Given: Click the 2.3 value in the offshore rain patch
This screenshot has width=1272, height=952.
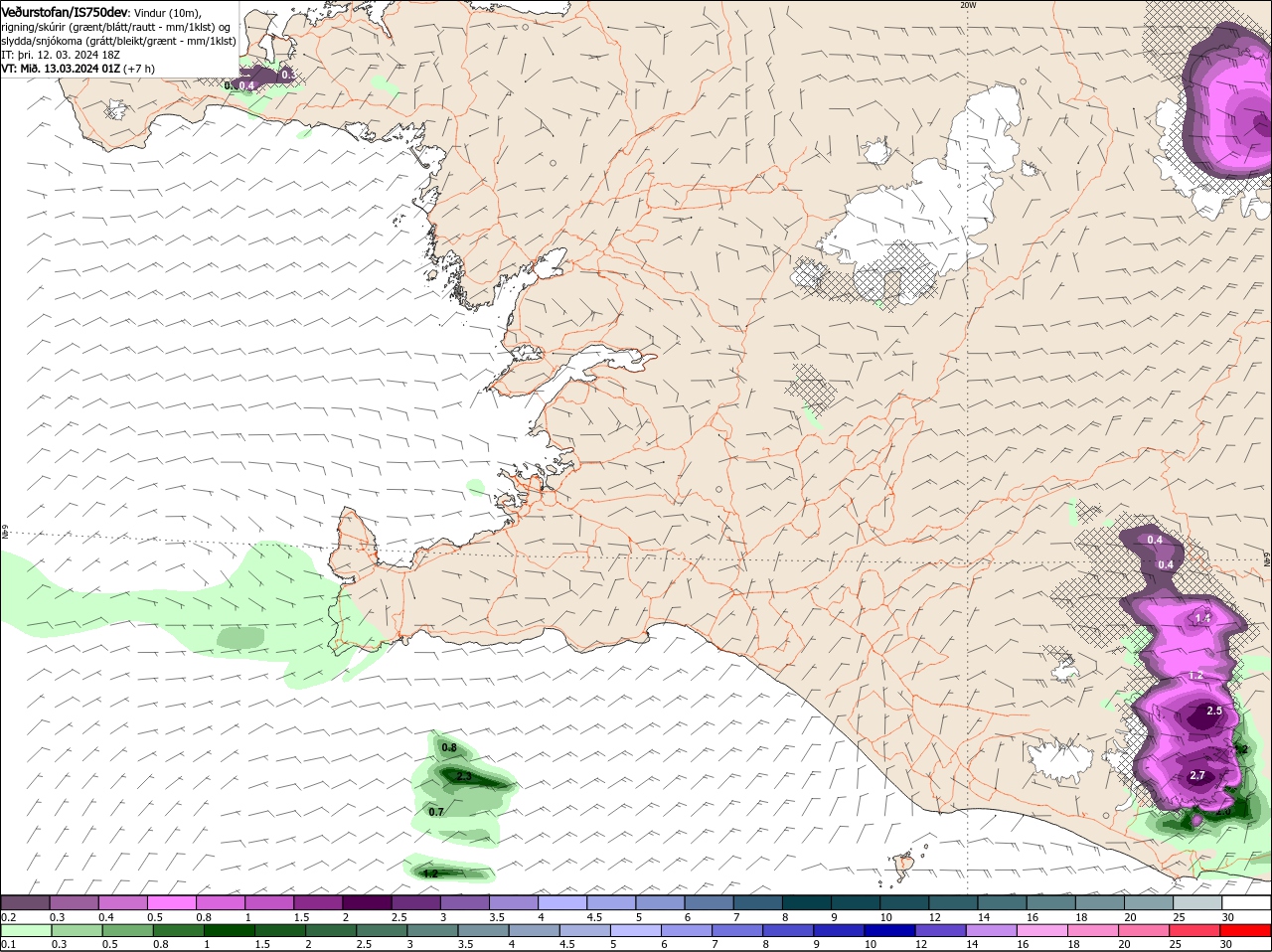Looking at the screenshot, I should point(464,776).
